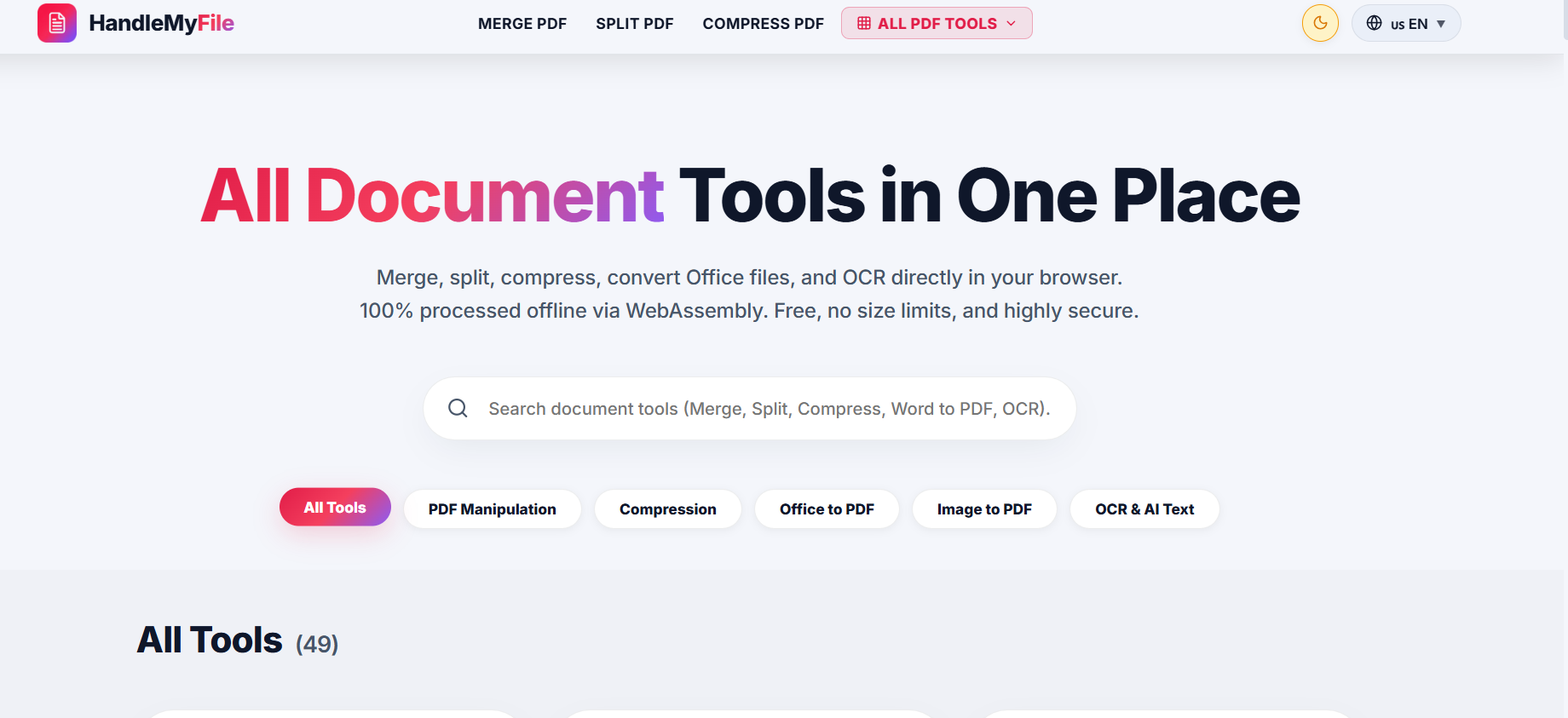Select the All Tools filter pill
Screen dimensions: 1568x718
pos(335,507)
